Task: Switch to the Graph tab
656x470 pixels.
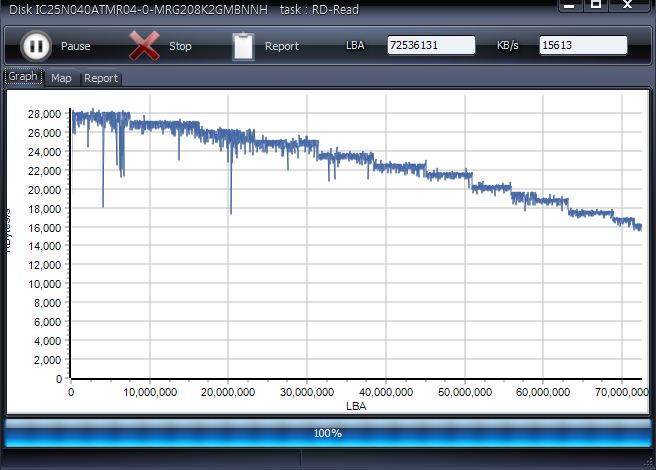Action: [x=23, y=76]
